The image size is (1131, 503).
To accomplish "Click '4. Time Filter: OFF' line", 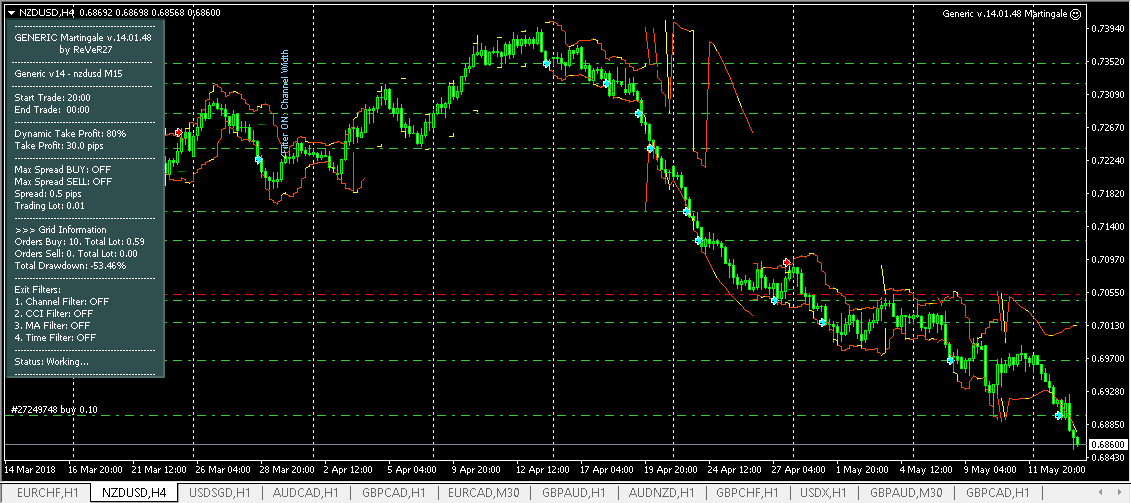I will (55, 337).
